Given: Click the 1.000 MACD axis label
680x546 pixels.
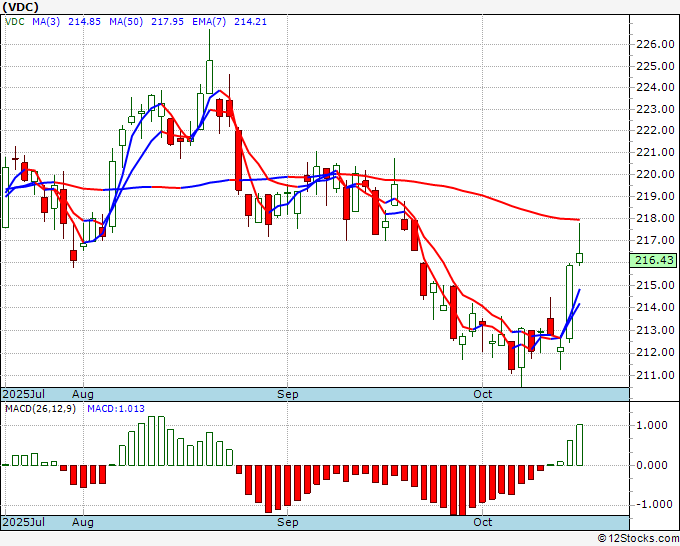Looking at the screenshot, I should click(651, 425).
